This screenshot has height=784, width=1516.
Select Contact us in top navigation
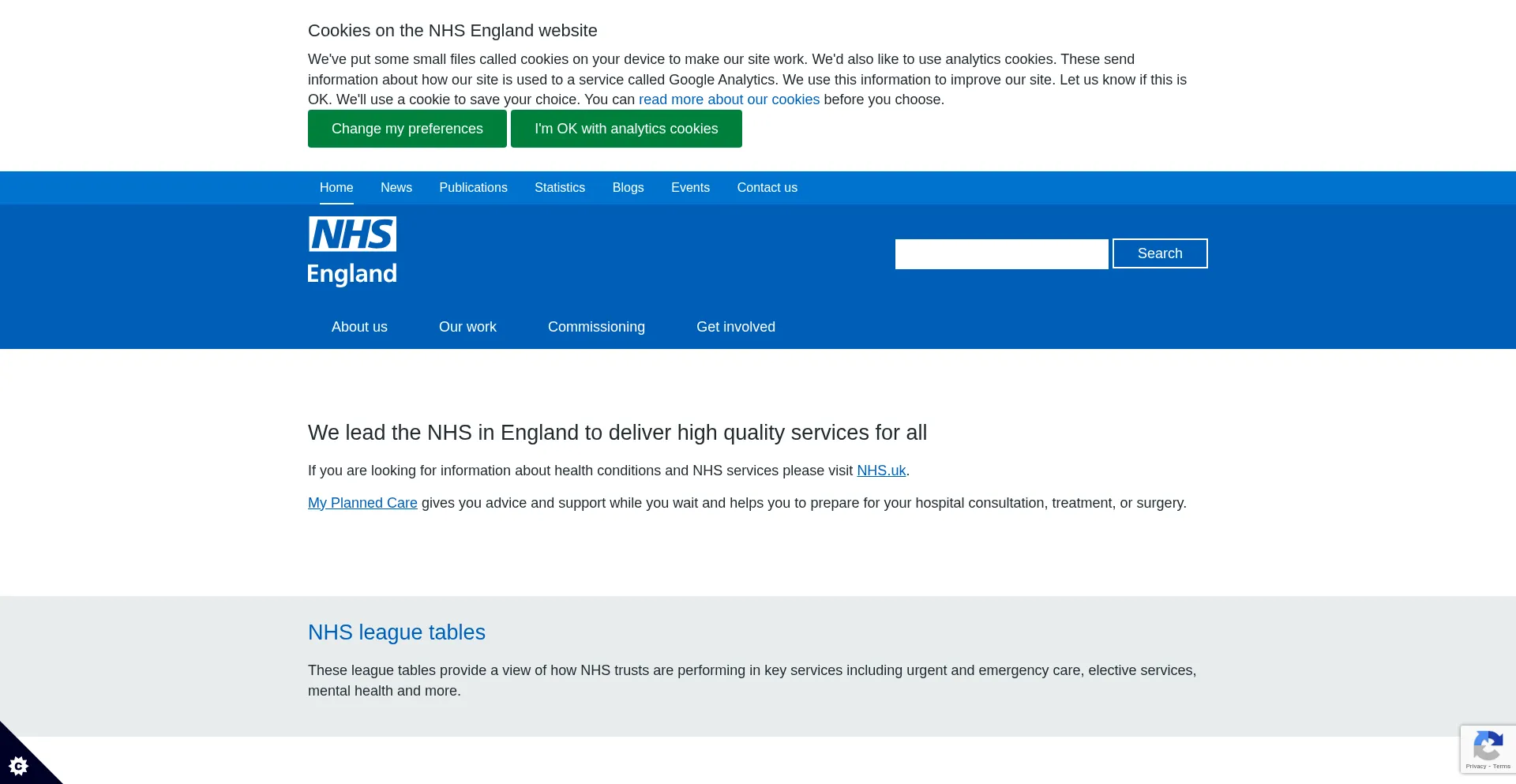pos(767,188)
